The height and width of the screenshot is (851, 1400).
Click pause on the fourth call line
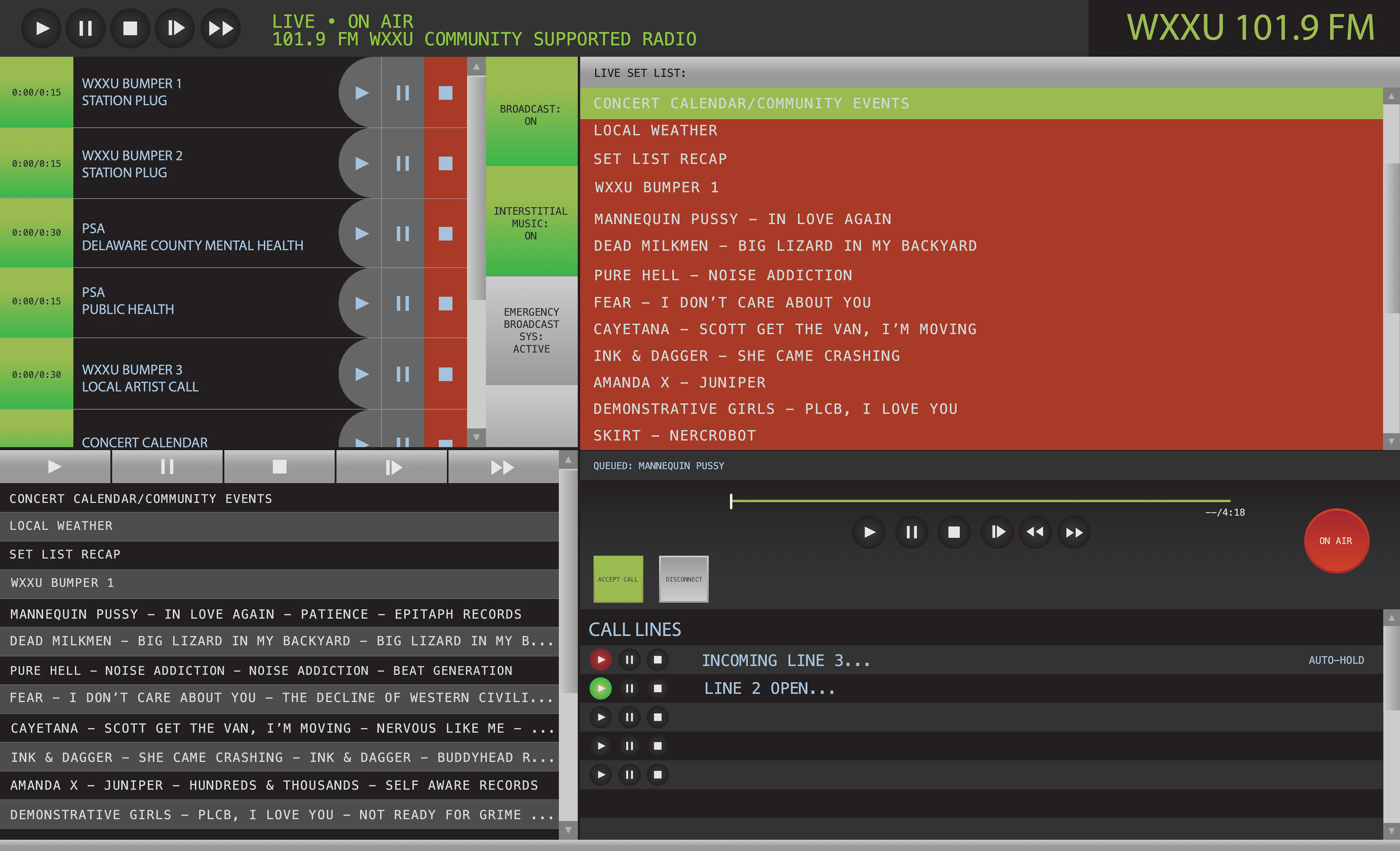(x=630, y=746)
